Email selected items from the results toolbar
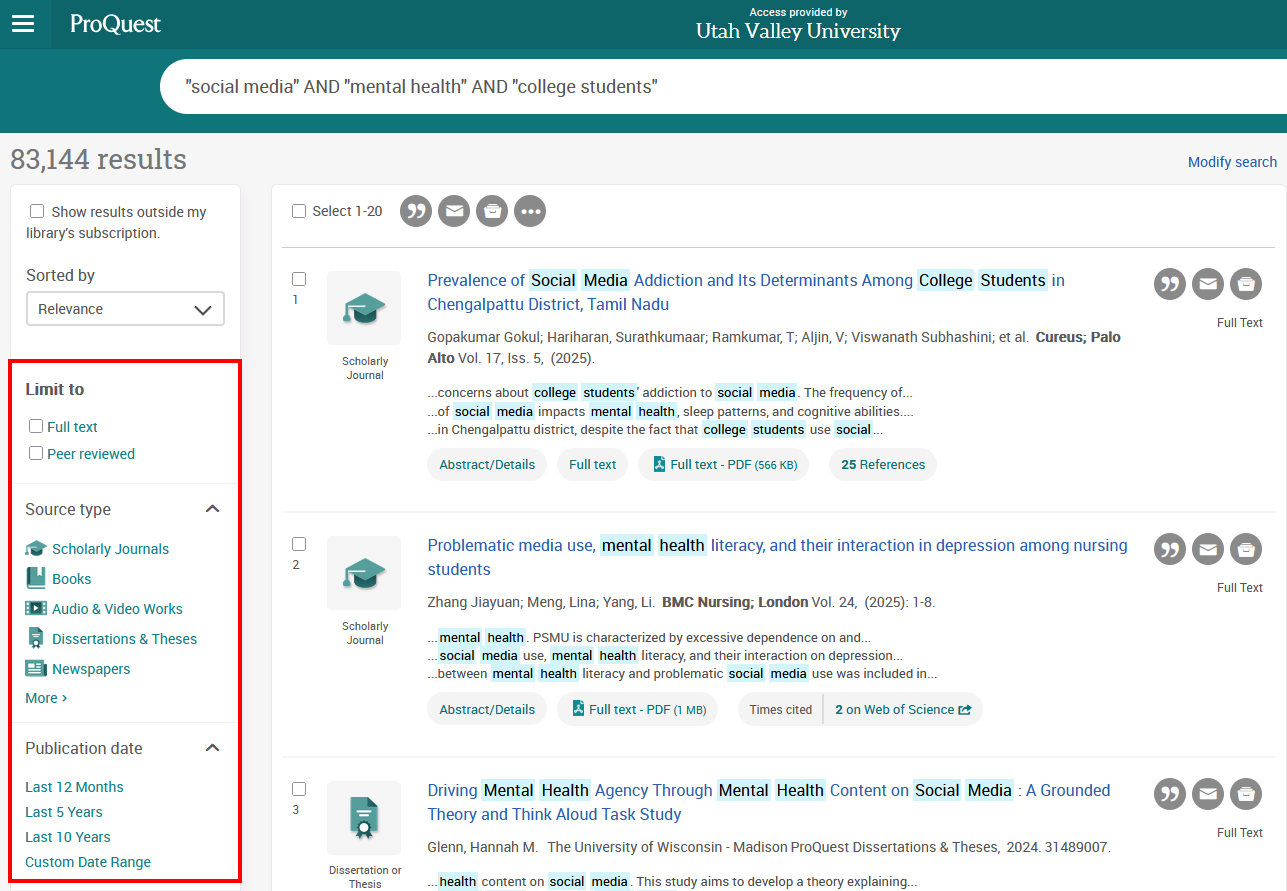 pos(454,211)
